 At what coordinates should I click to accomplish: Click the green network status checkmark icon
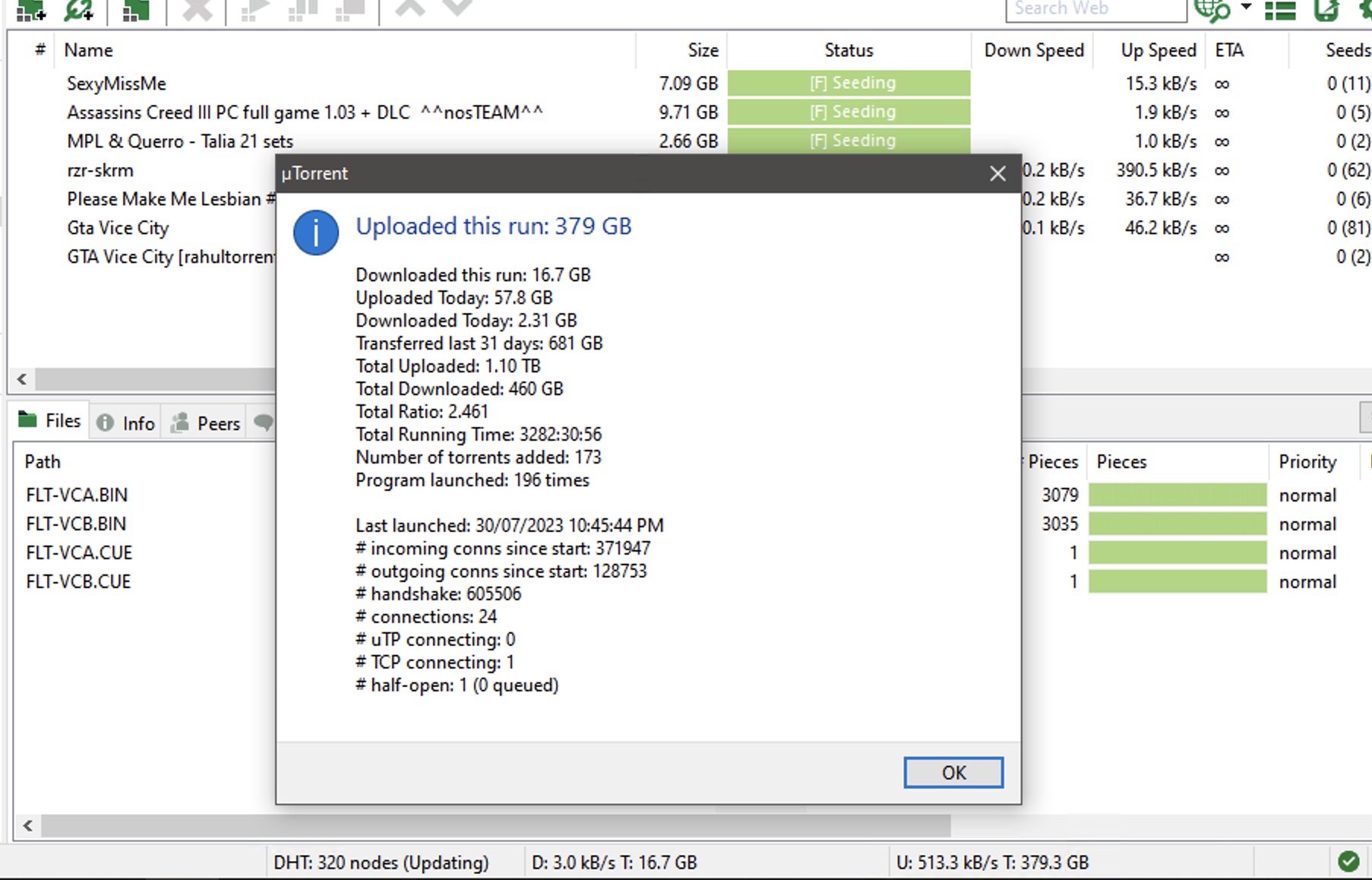point(1348,861)
